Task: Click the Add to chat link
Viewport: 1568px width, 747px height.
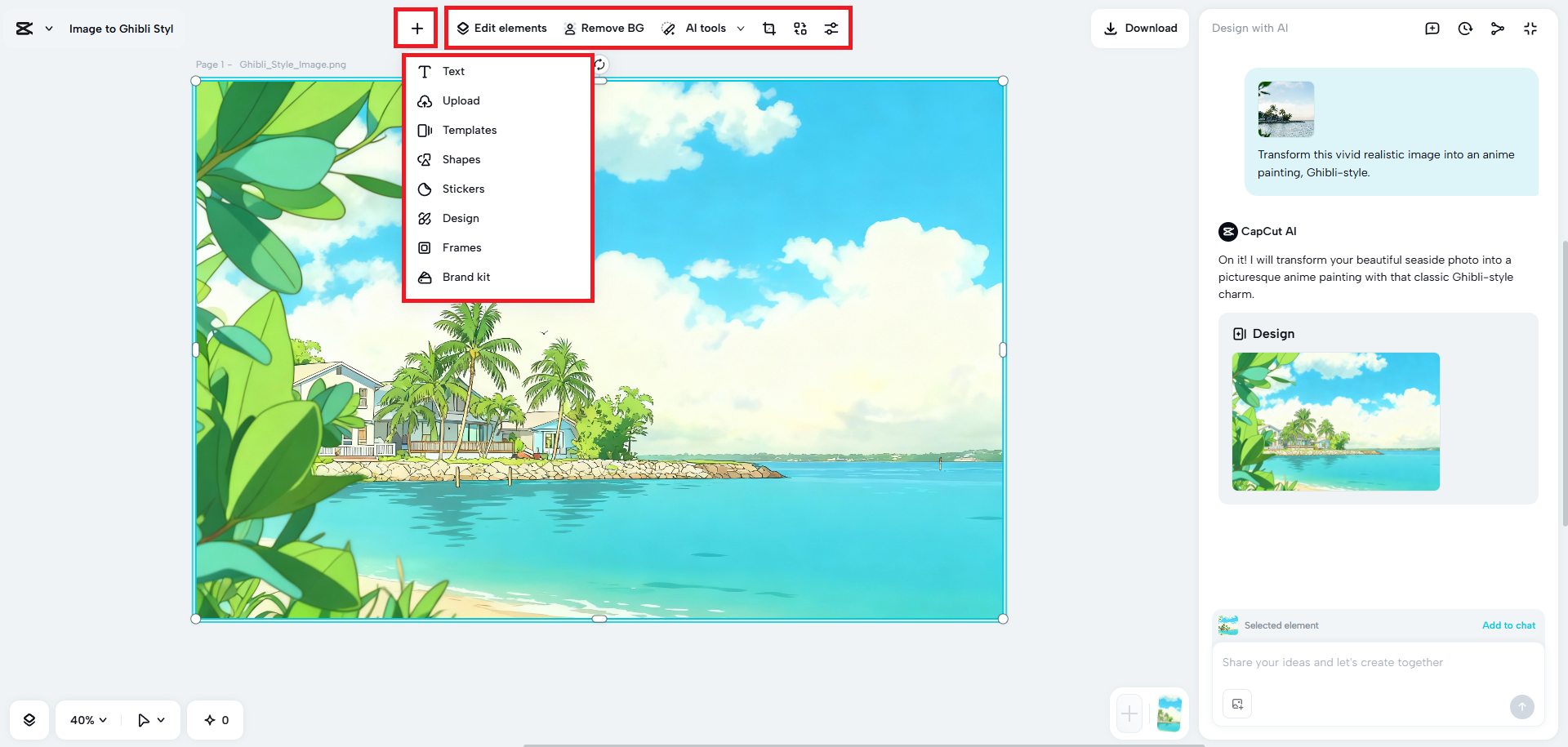Action: tap(1508, 625)
